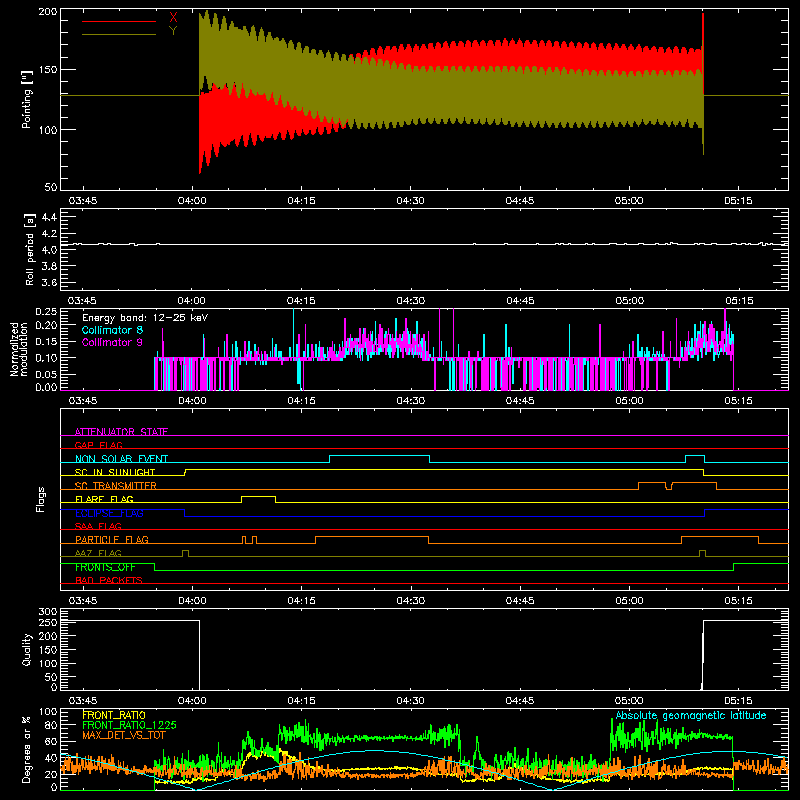Select the SC_TRANSMITTER flag label
Screen dimensions: 800x800
116,486
